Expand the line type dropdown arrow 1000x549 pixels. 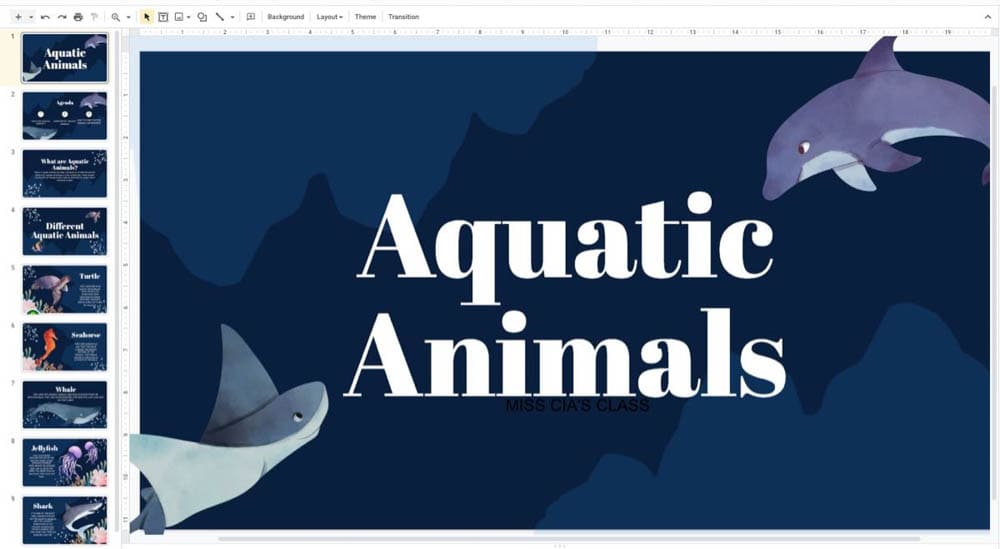point(232,17)
